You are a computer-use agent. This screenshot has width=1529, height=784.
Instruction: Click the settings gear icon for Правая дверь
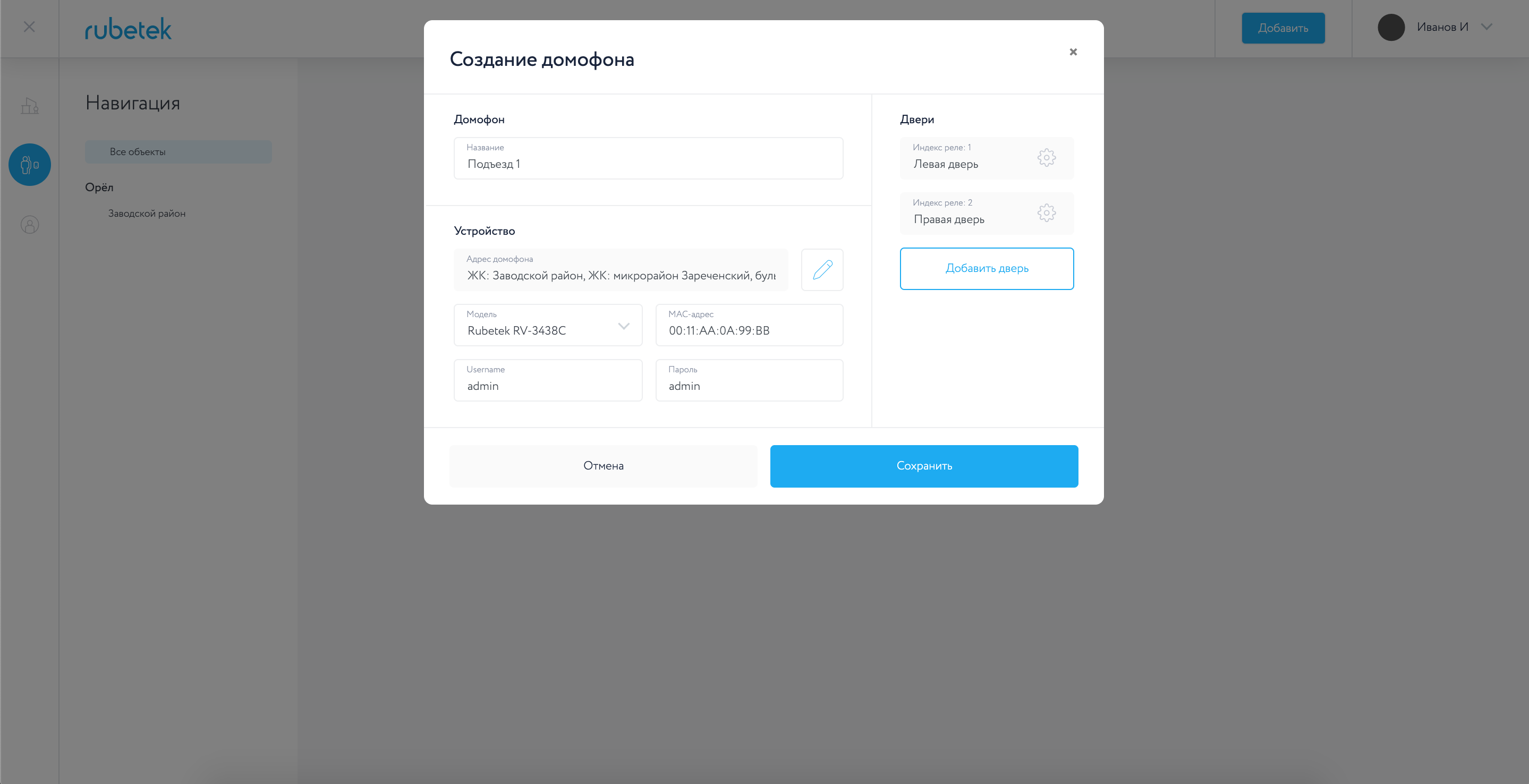1047,212
